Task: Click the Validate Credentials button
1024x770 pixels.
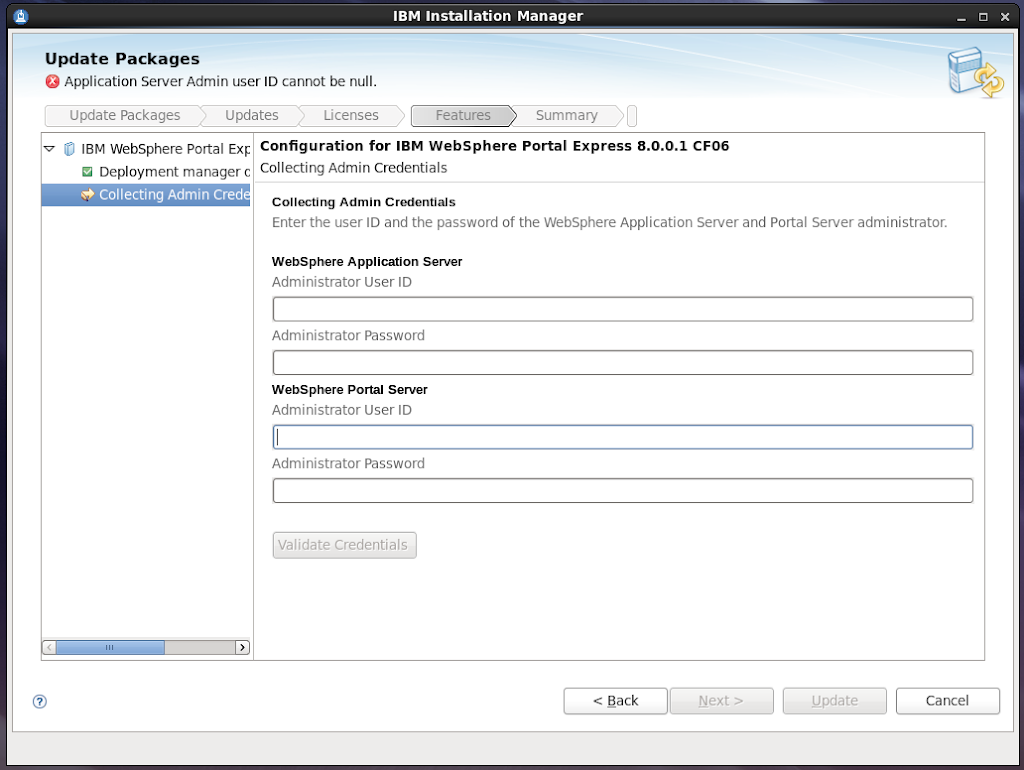Action: point(343,545)
